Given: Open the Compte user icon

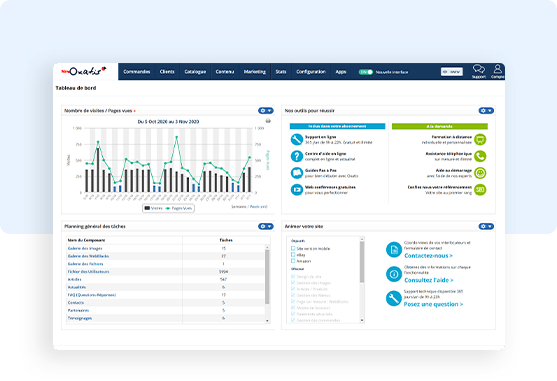Looking at the screenshot, I should point(497,69).
